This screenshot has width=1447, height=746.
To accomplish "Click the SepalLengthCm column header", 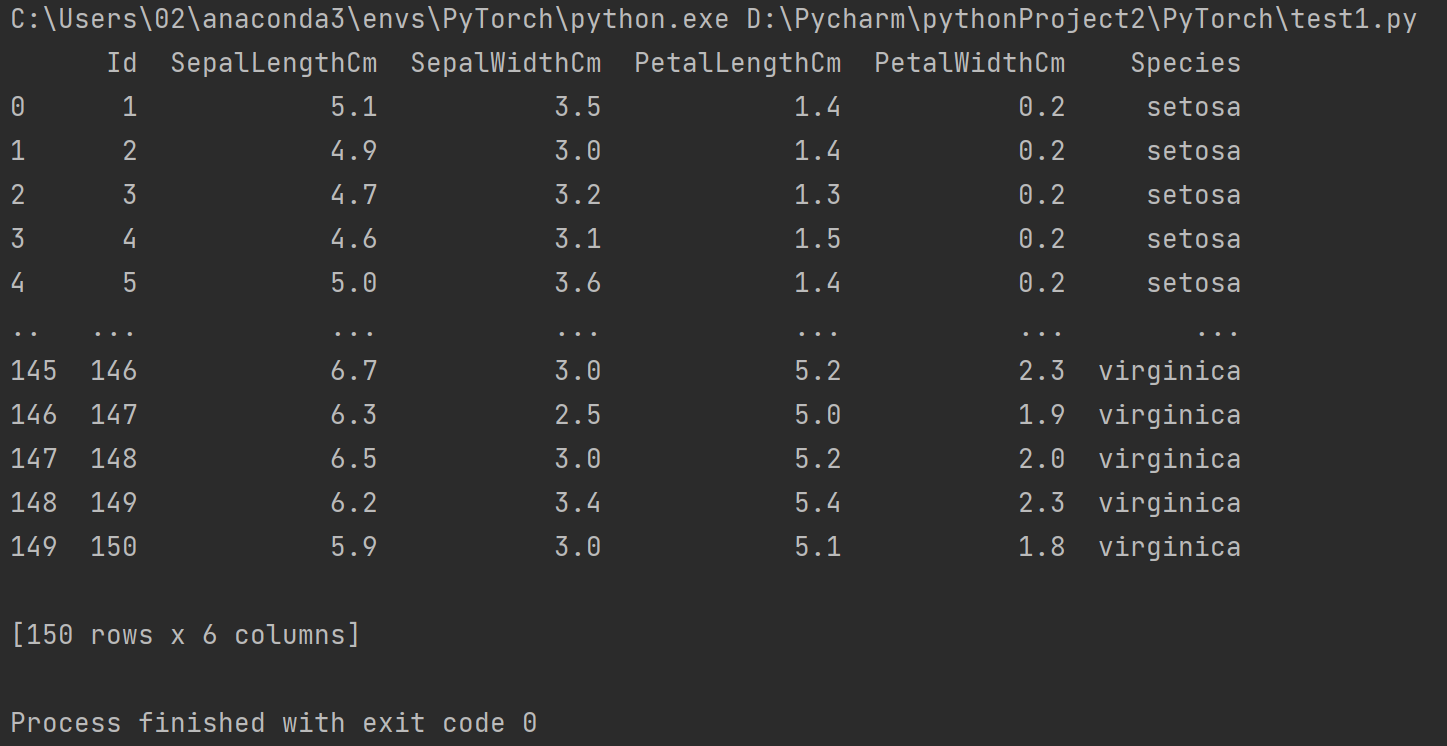I will [274, 63].
